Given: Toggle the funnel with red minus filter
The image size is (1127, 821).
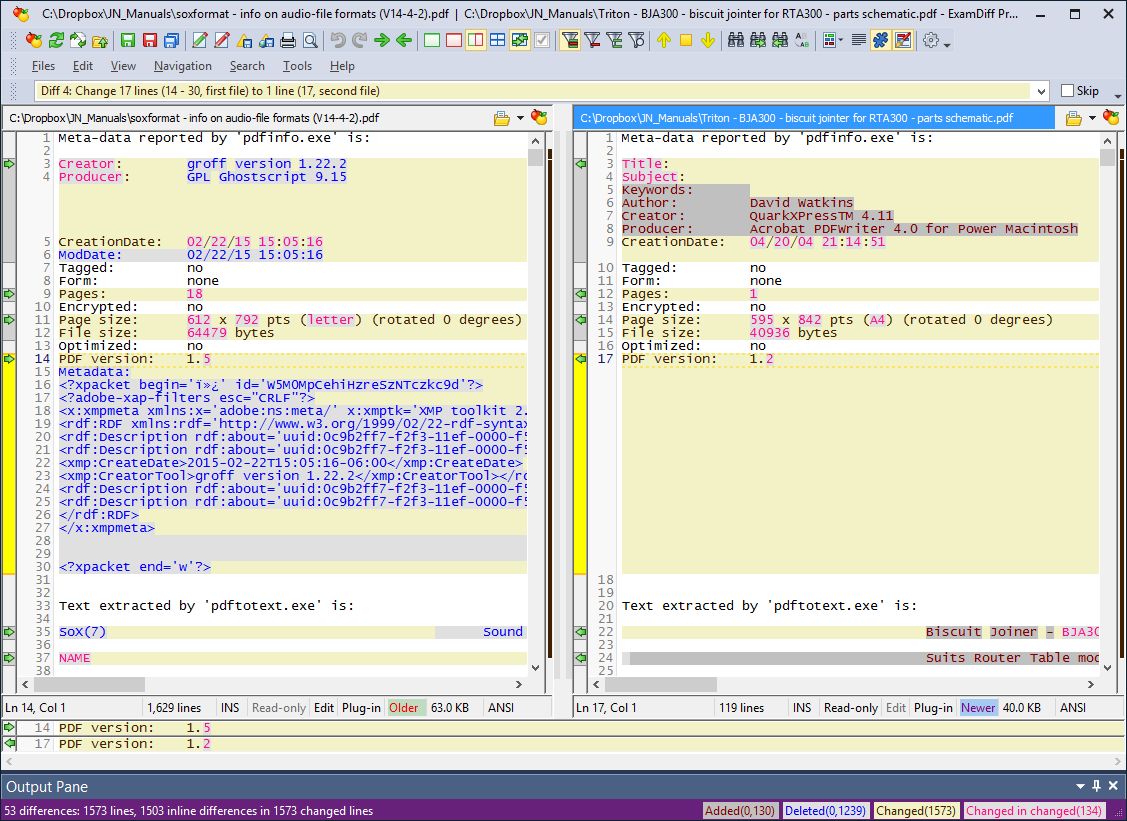Looking at the screenshot, I should pos(592,40).
